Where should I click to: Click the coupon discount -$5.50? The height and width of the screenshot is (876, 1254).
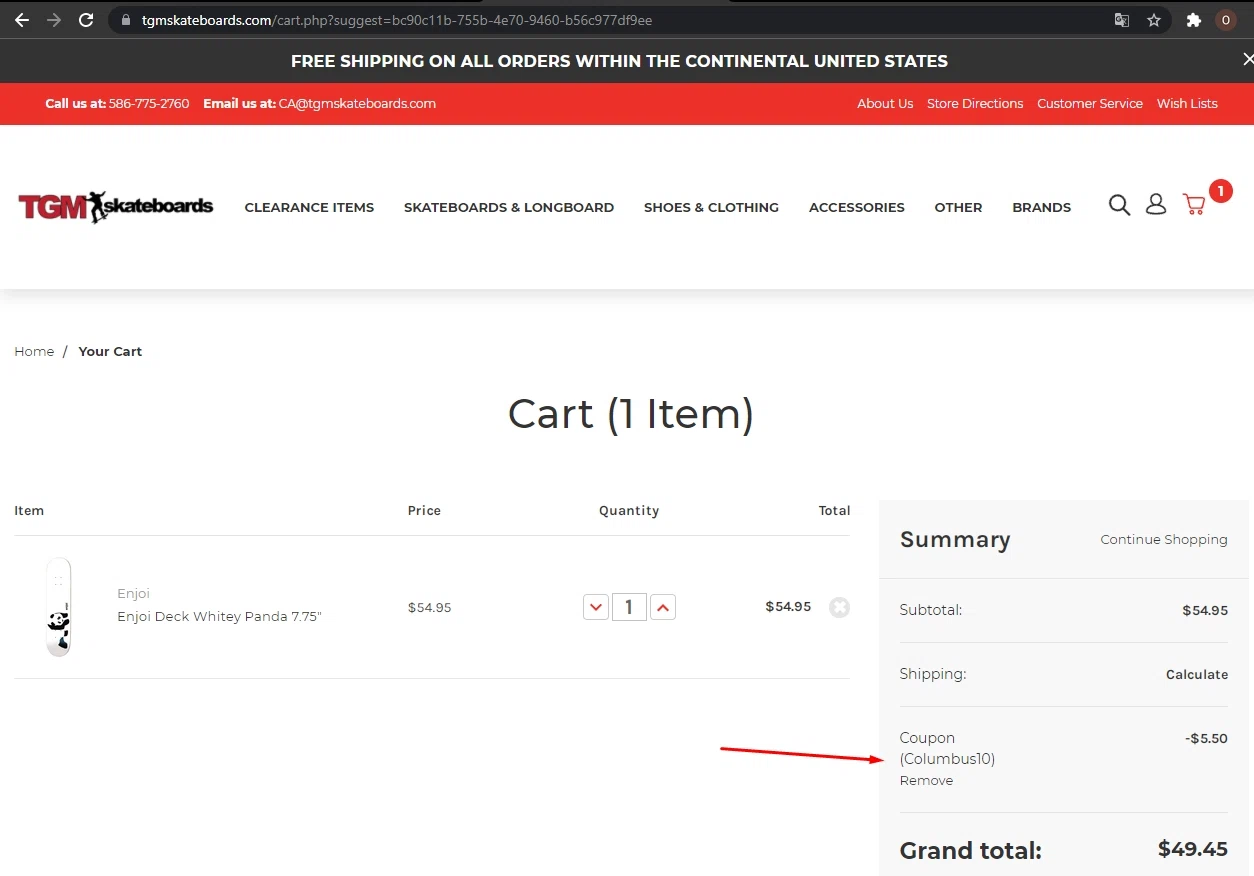1206,738
